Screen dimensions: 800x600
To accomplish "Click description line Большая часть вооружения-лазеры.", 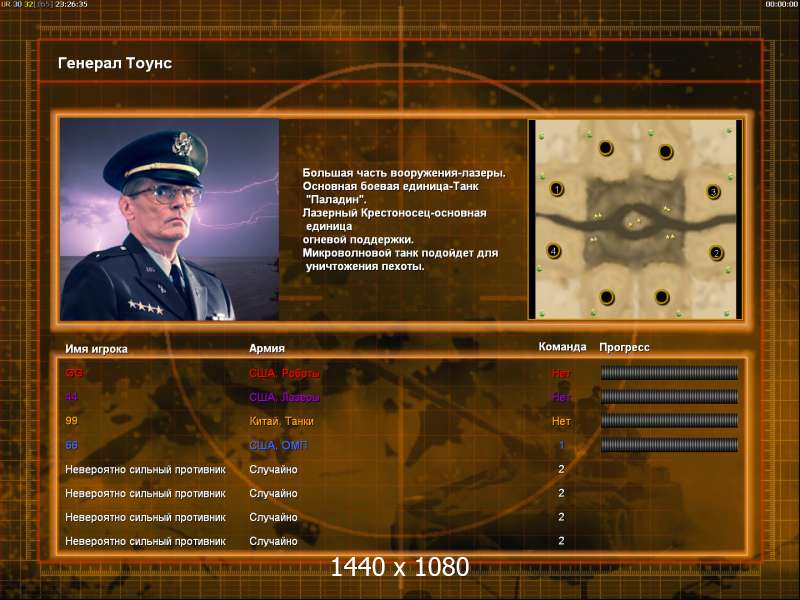I will click(404, 173).
